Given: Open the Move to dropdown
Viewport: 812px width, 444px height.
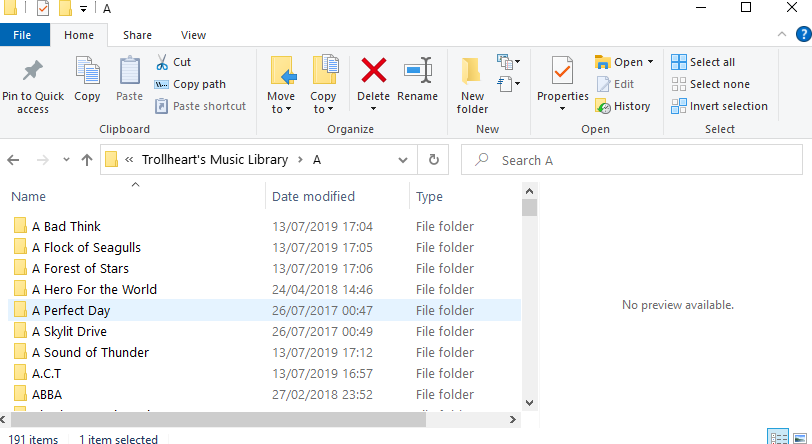Looking at the screenshot, I should tap(281, 103).
